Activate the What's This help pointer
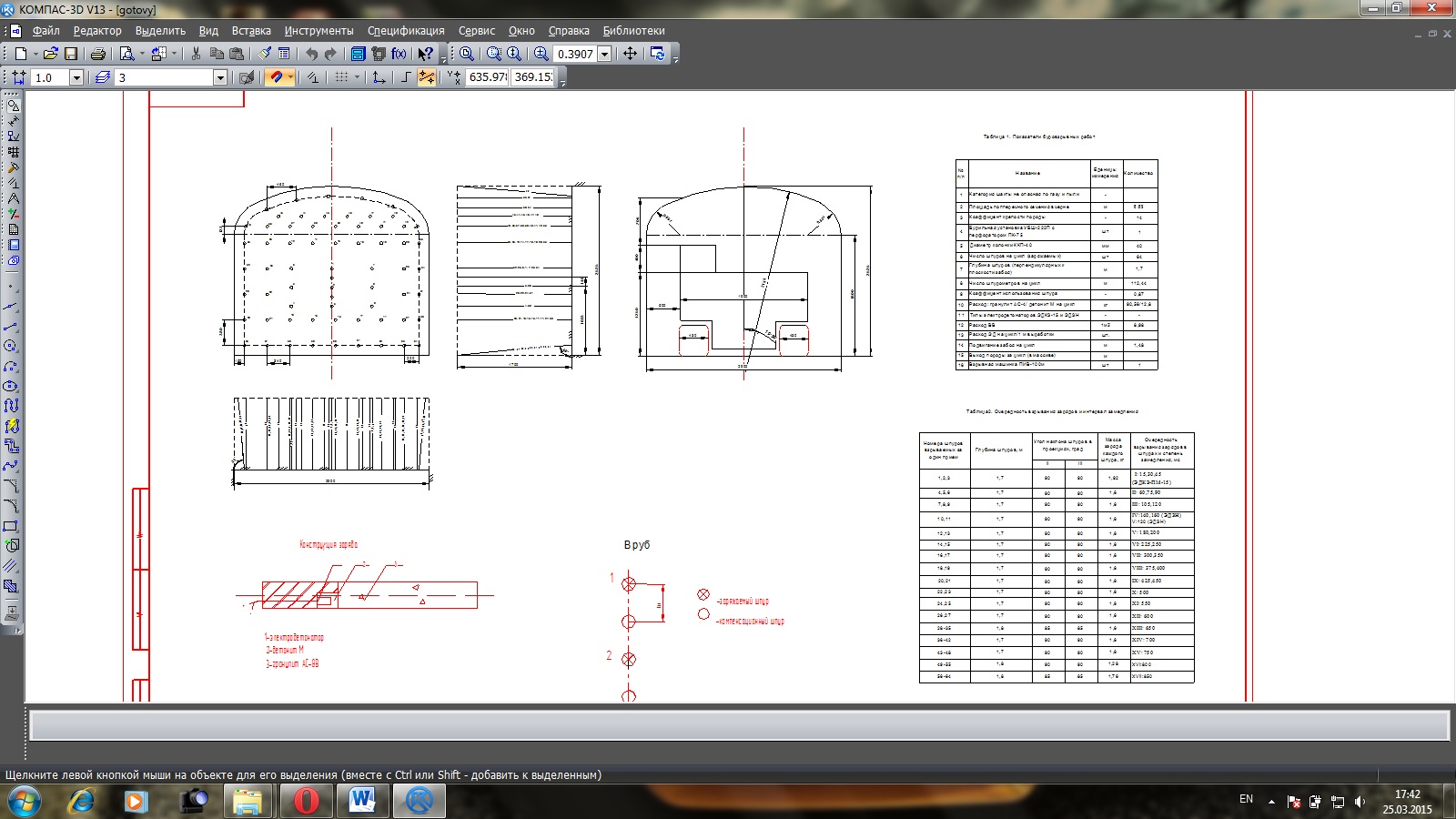The width and height of the screenshot is (1456, 819). click(425, 54)
